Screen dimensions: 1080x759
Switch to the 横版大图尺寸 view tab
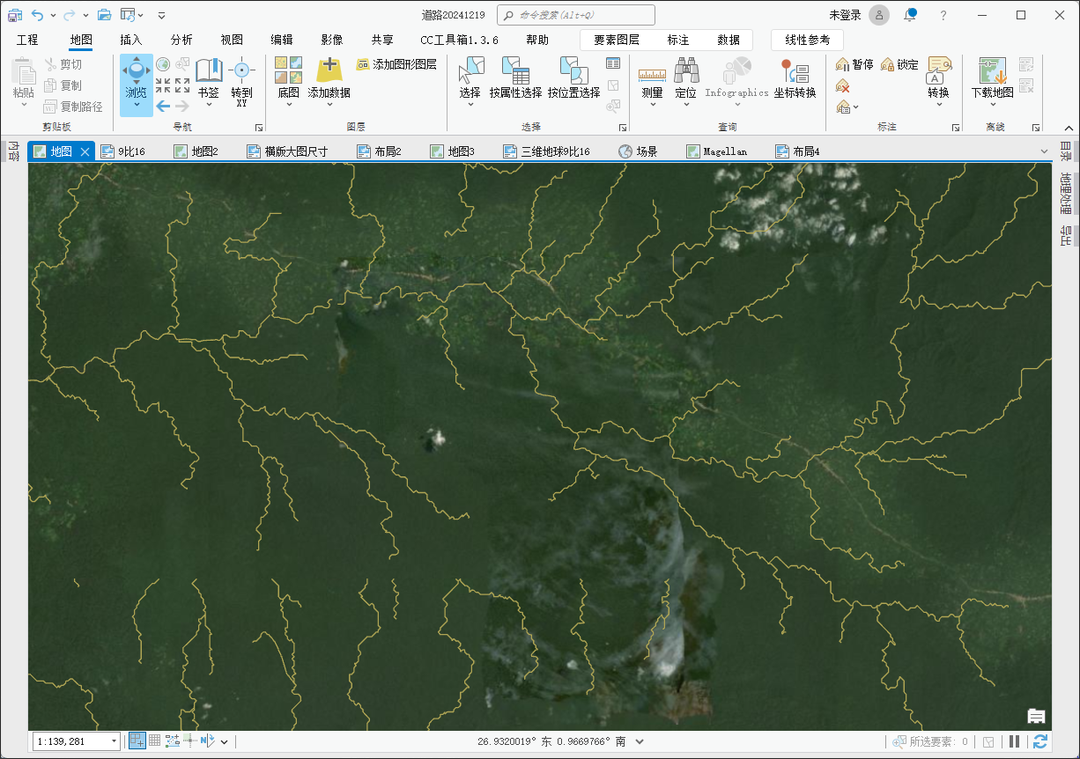[288, 152]
